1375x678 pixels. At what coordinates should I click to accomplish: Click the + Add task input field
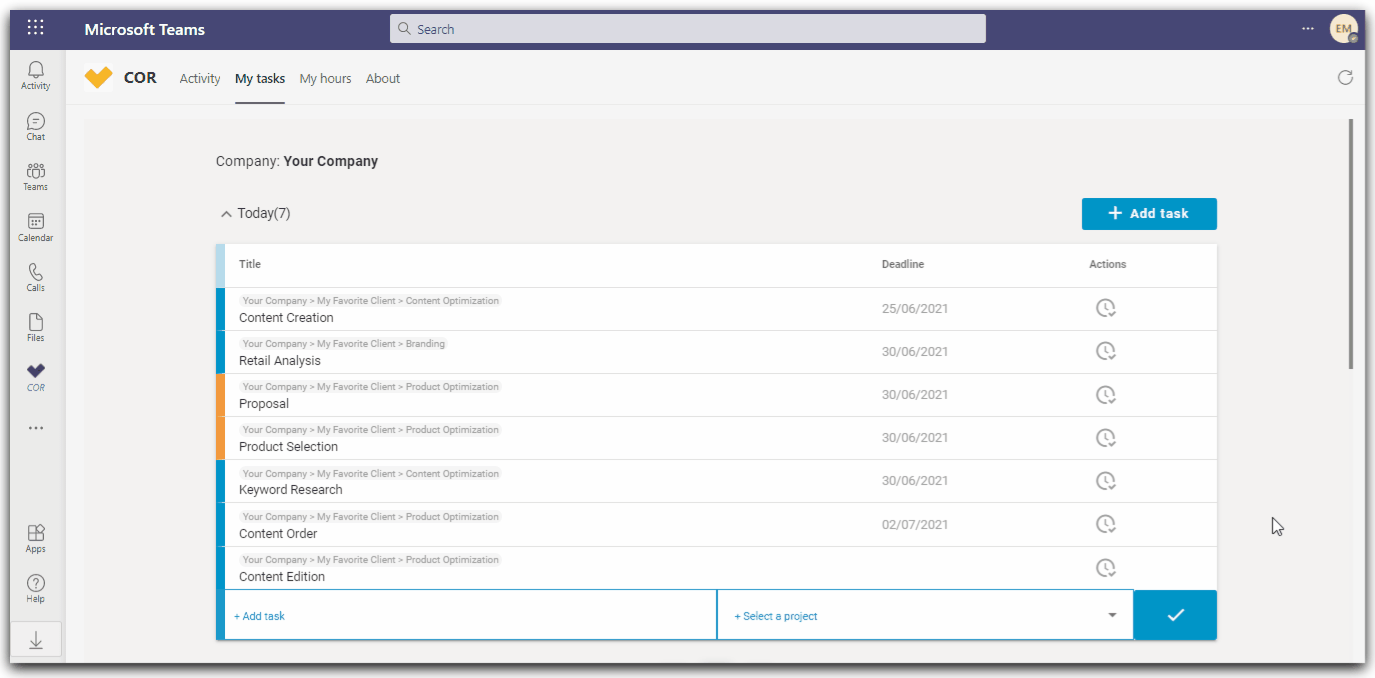(x=471, y=616)
